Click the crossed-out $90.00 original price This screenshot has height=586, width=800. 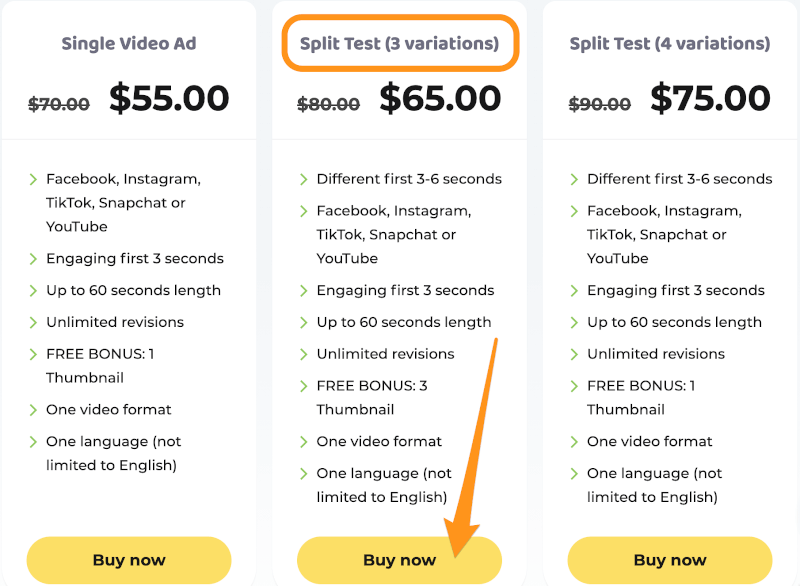tap(599, 104)
